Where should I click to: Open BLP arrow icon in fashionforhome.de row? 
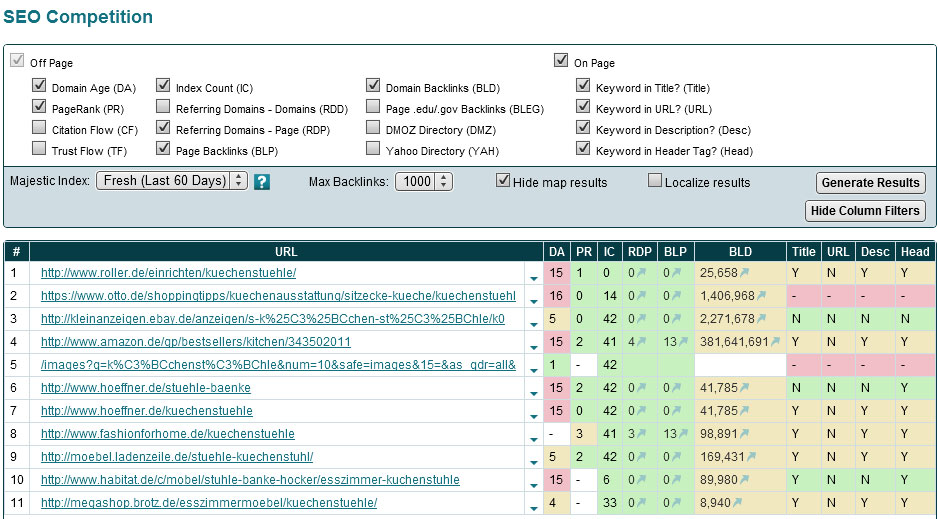pos(683,433)
